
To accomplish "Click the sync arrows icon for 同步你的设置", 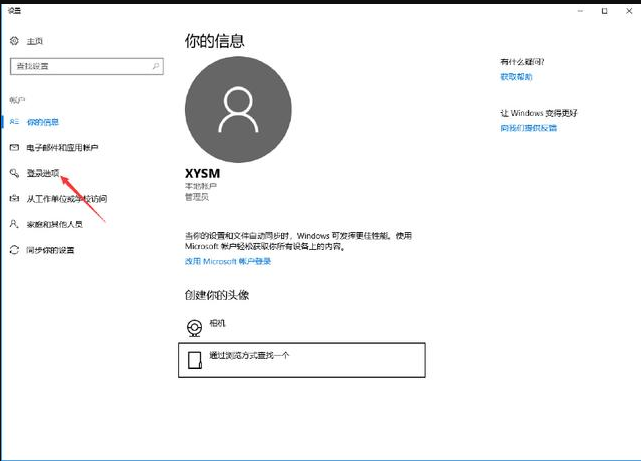I will (14, 249).
